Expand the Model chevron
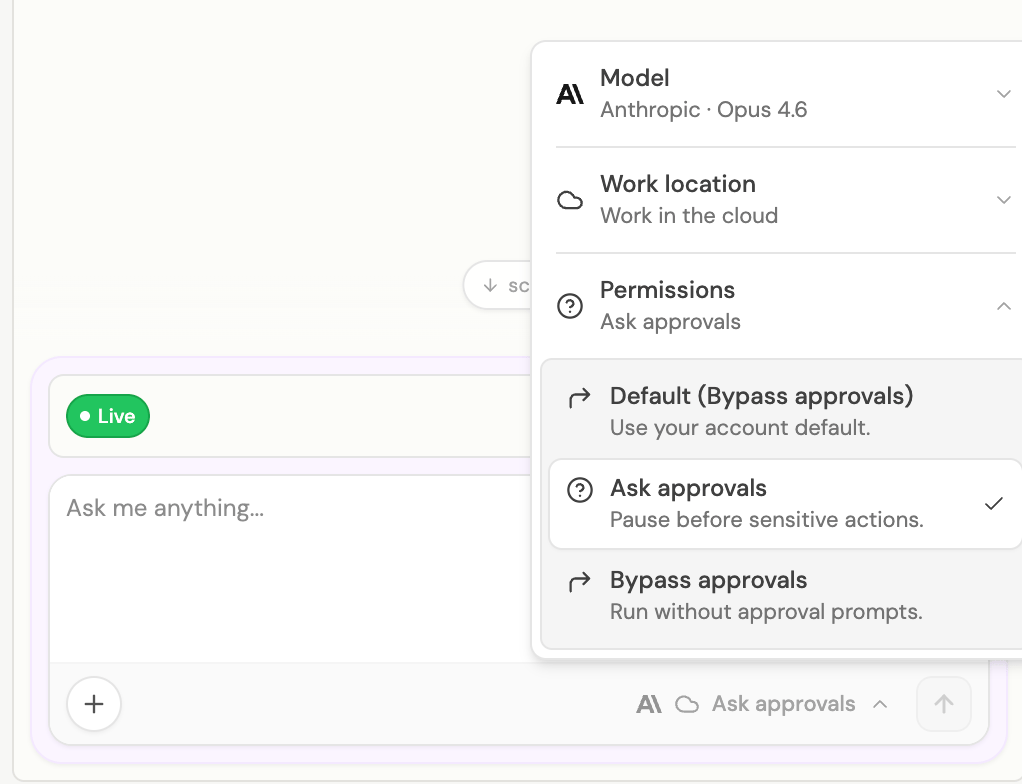This screenshot has height=784, width=1022. [1003, 94]
